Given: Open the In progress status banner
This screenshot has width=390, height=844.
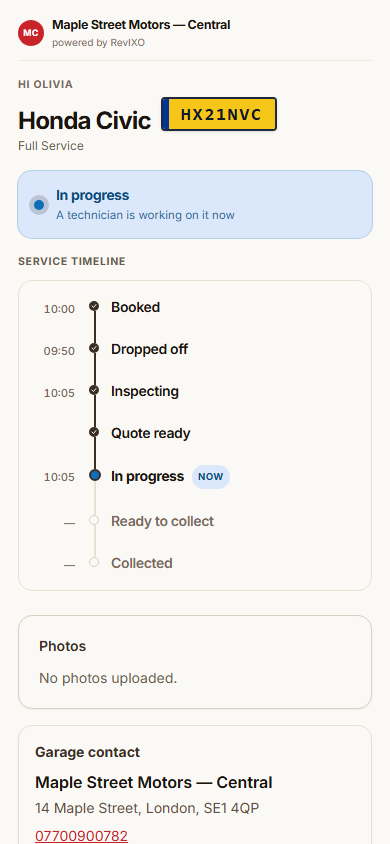Looking at the screenshot, I should click(x=195, y=205).
